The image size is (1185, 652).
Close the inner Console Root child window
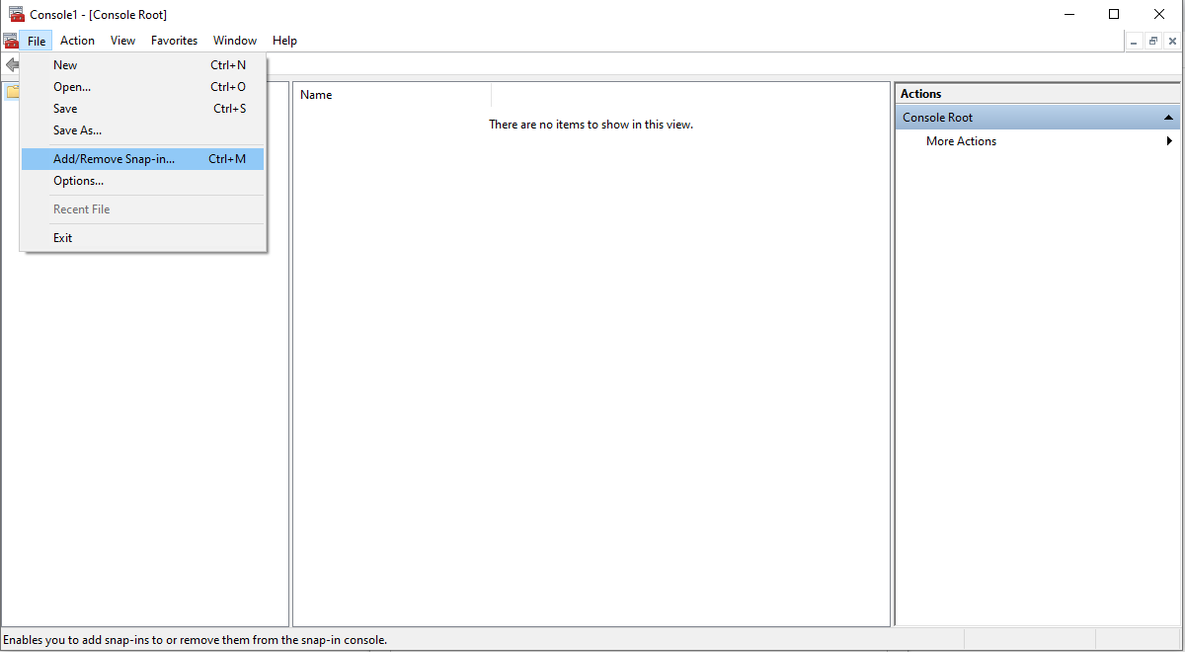1172,41
